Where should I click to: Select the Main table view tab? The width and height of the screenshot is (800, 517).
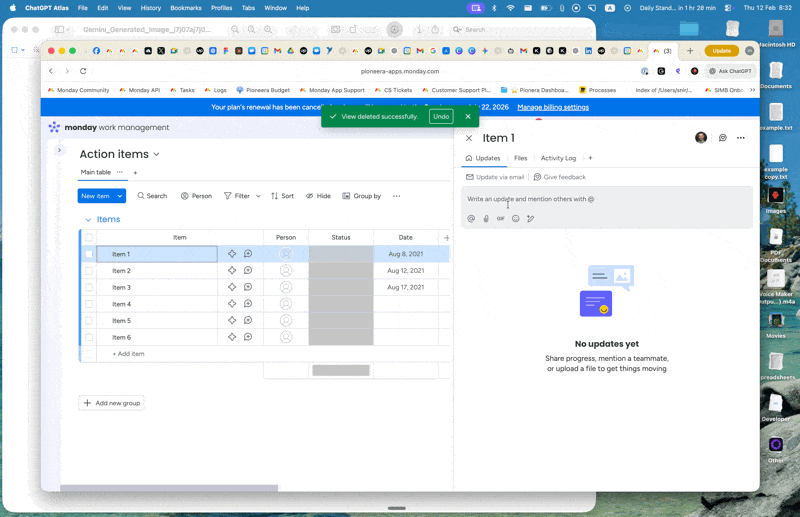point(95,172)
